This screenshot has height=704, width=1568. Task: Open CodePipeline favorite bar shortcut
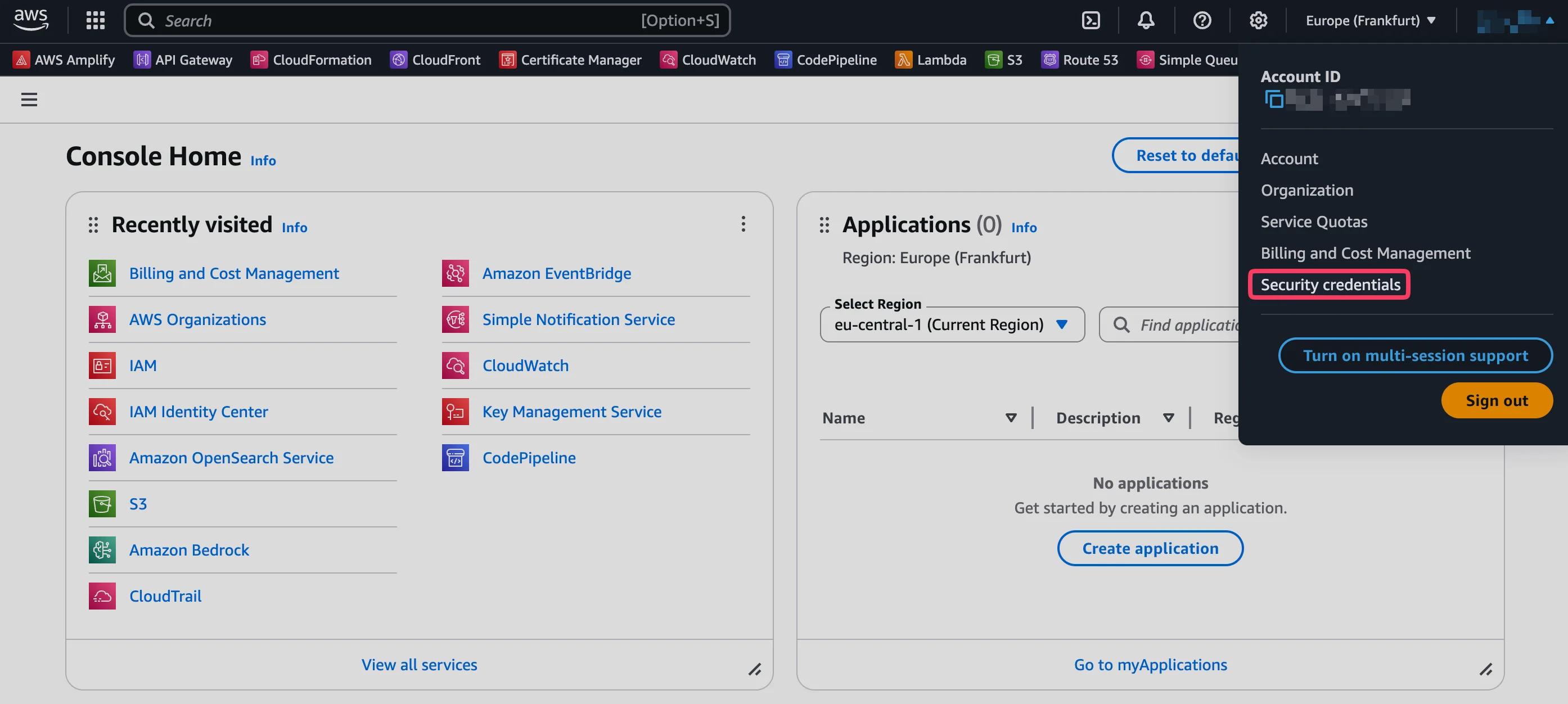point(826,60)
